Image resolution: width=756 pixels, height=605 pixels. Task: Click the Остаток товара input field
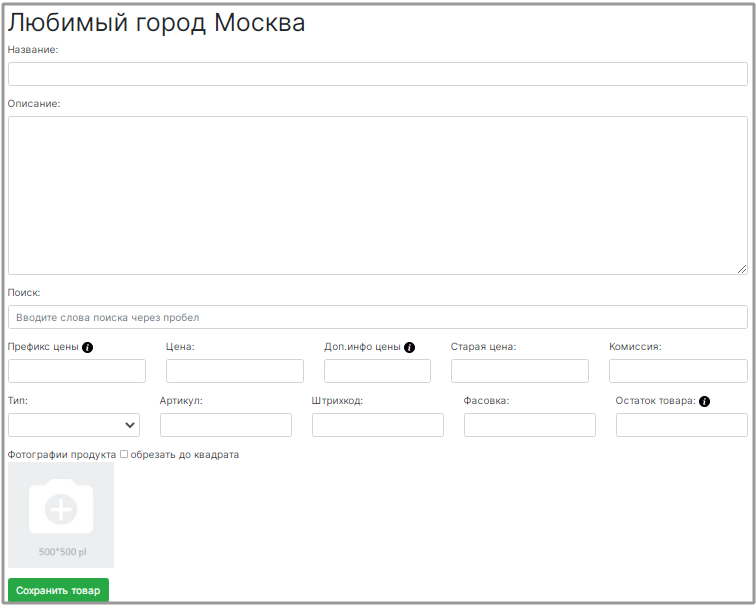click(x=682, y=425)
